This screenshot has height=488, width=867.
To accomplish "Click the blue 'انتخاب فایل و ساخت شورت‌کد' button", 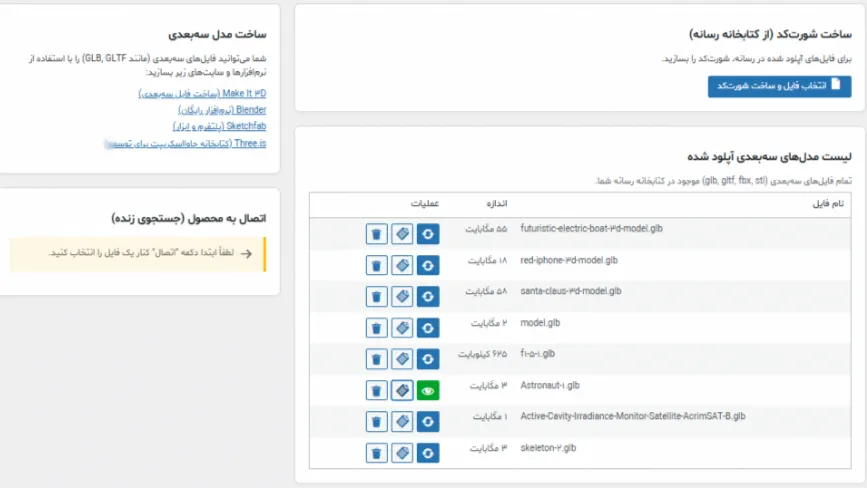I will click(x=779, y=86).
